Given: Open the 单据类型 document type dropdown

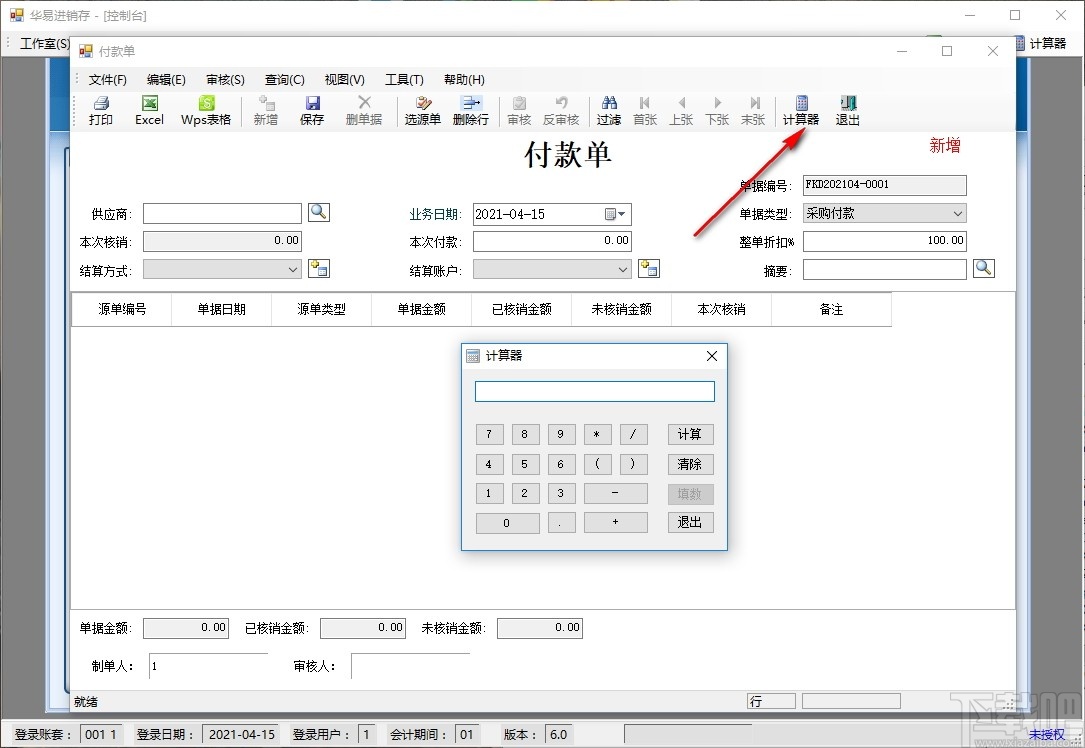Looking at the screenshot, I should [959, 212].
